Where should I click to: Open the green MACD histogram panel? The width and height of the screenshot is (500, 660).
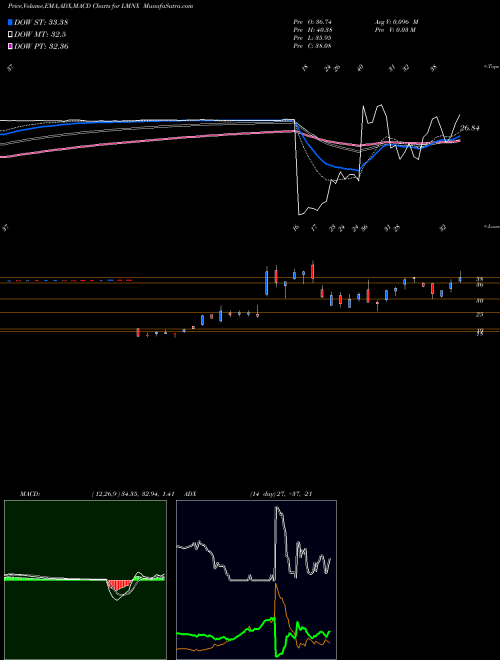pyautogui.click(x=85, y=580)
